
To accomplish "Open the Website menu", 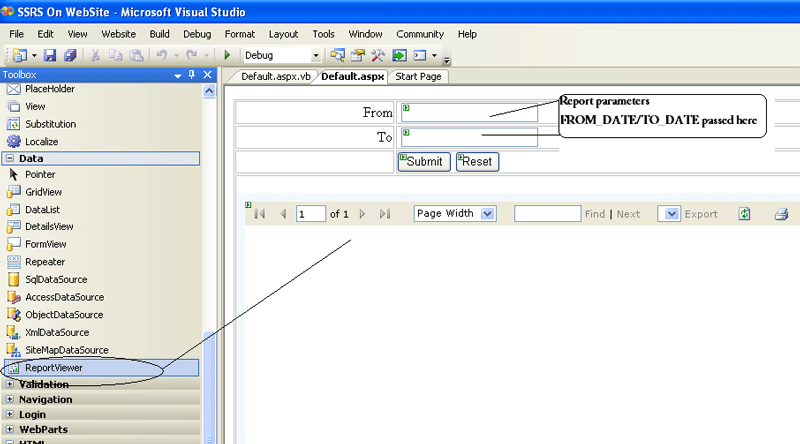I will point(118,34).
